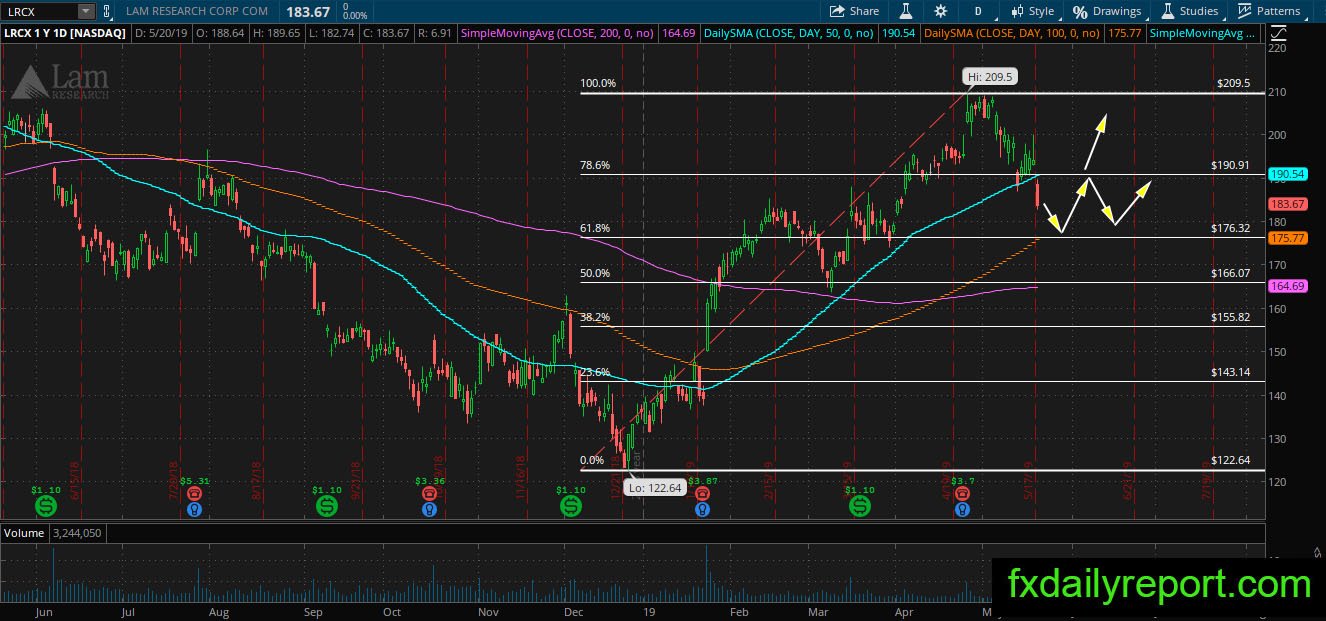The width and height of the screenshot is (1326, 621).
Task: Click the $209.5 Fibonacci price label
Action: pos(1233,84)
